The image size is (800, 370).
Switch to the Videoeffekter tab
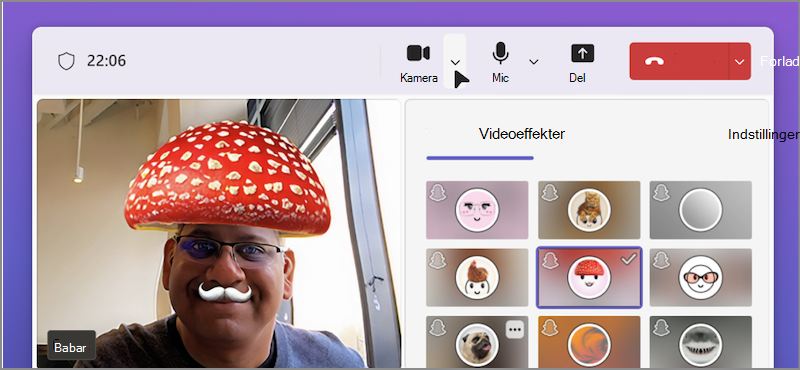[522, 134]
